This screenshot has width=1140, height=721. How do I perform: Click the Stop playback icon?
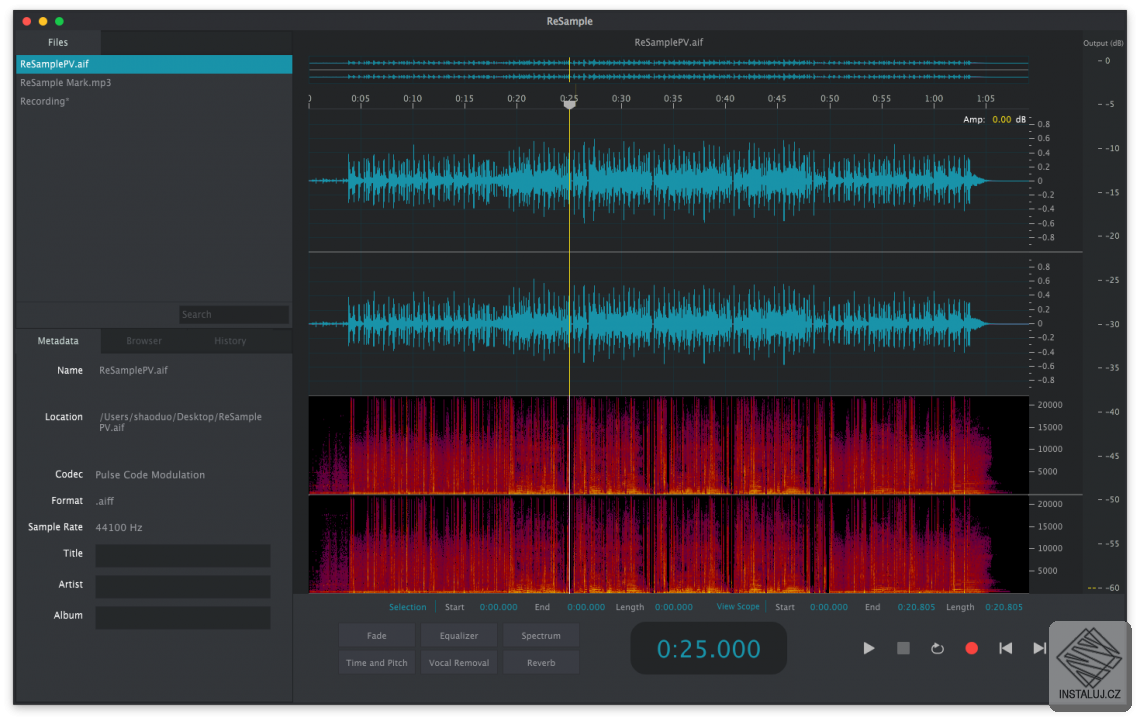click(903, 648)
